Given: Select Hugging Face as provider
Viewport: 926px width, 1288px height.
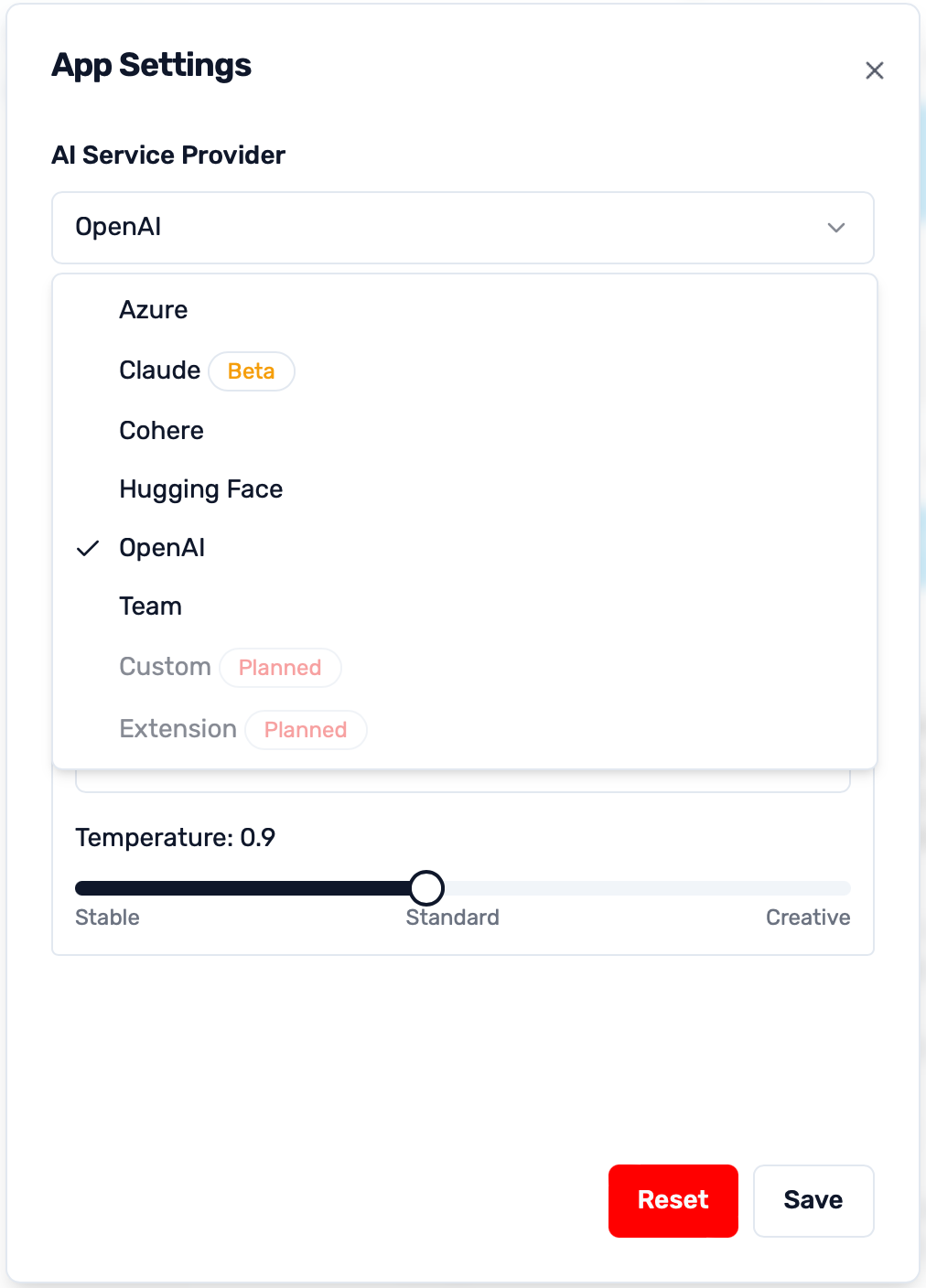Looking at the screenshot, I should pos(200,489).
